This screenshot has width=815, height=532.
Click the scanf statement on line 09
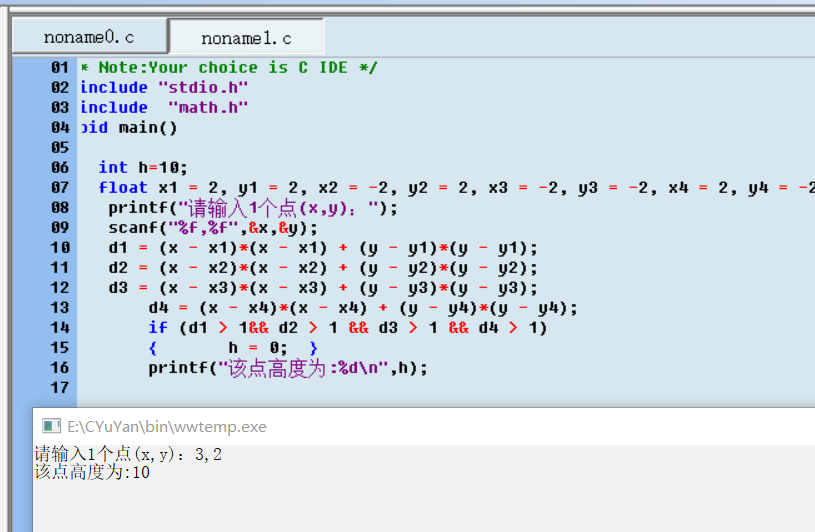pos(213,228)
